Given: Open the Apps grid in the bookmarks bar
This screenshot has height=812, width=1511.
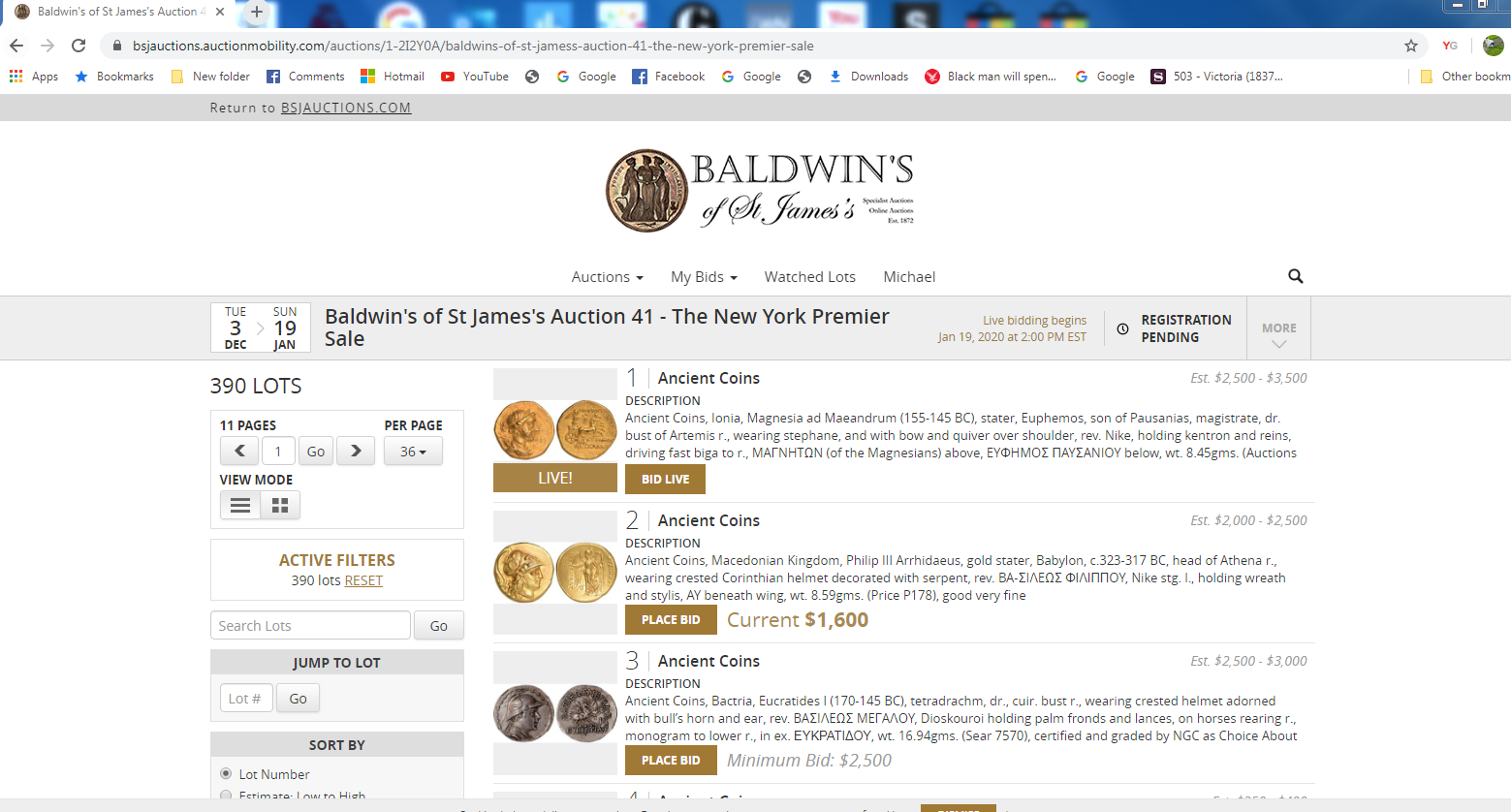Looking at the screenshot, I should click(x=34, y=77).
